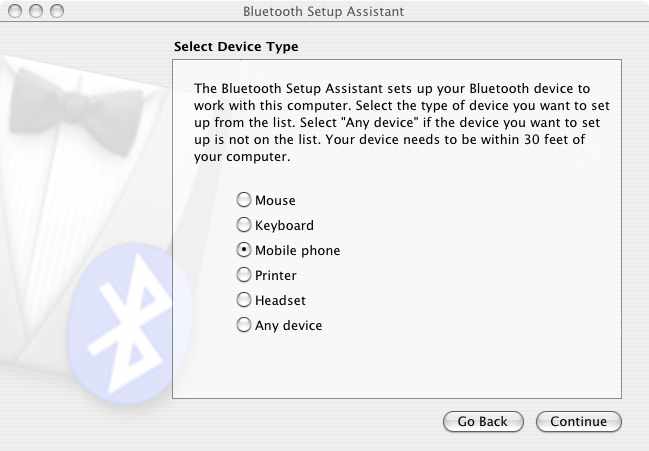The height and width of the screenshot is (451, 649).
Task: Choose the Keyboard device type option
Action: tap(244, 225)
